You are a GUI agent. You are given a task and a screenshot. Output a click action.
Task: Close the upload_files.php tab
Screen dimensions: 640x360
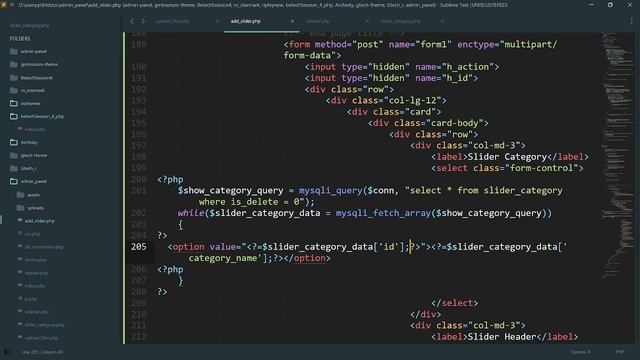click(217, 21)
